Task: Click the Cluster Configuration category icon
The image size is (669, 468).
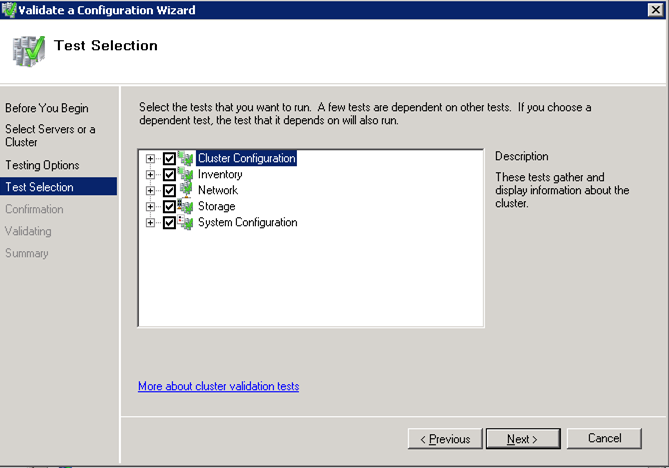Action: click(186, 158)
